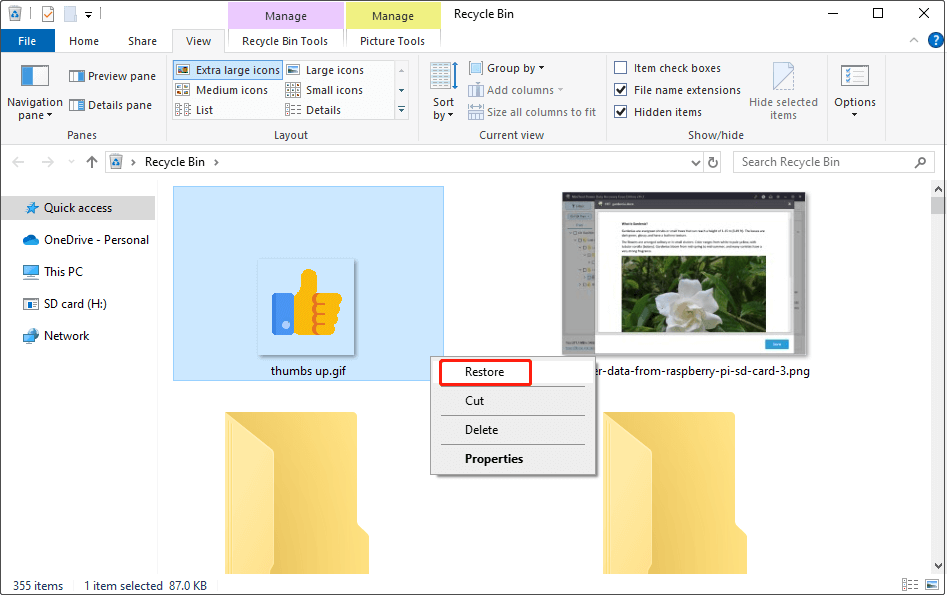This screenshot has width=947, height=597.
Task: Open SD card (H:) in sidebar
Action: [65, 304]
